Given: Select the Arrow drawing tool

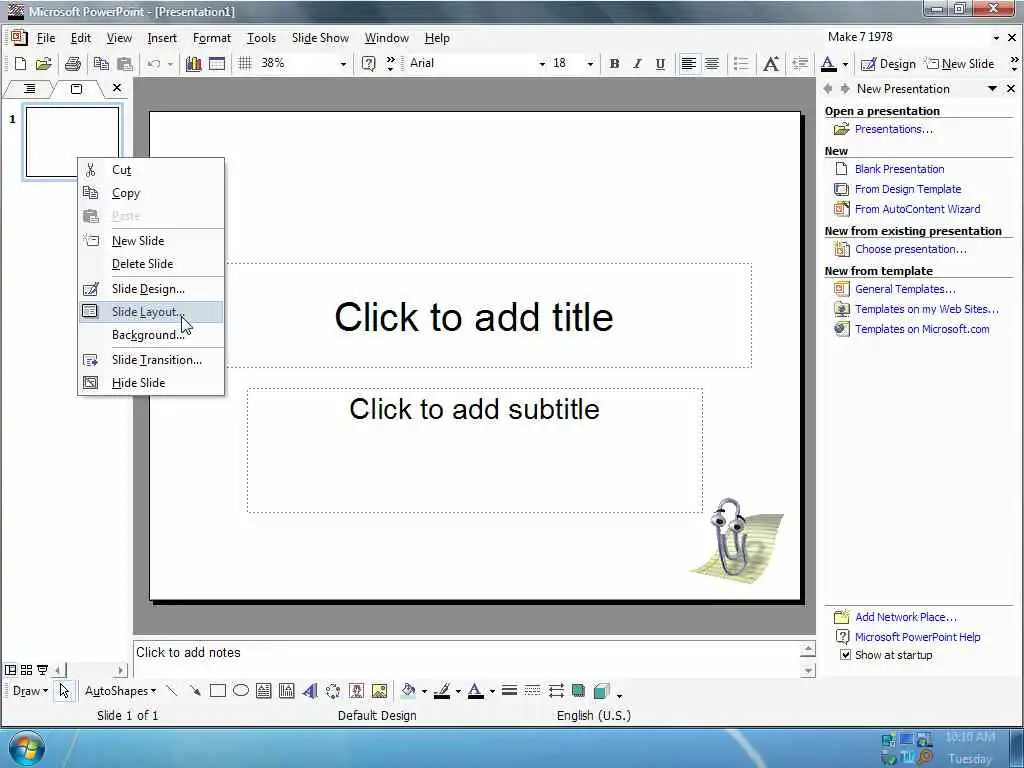Looking at the screenshot, I should (x=195, y=691).
